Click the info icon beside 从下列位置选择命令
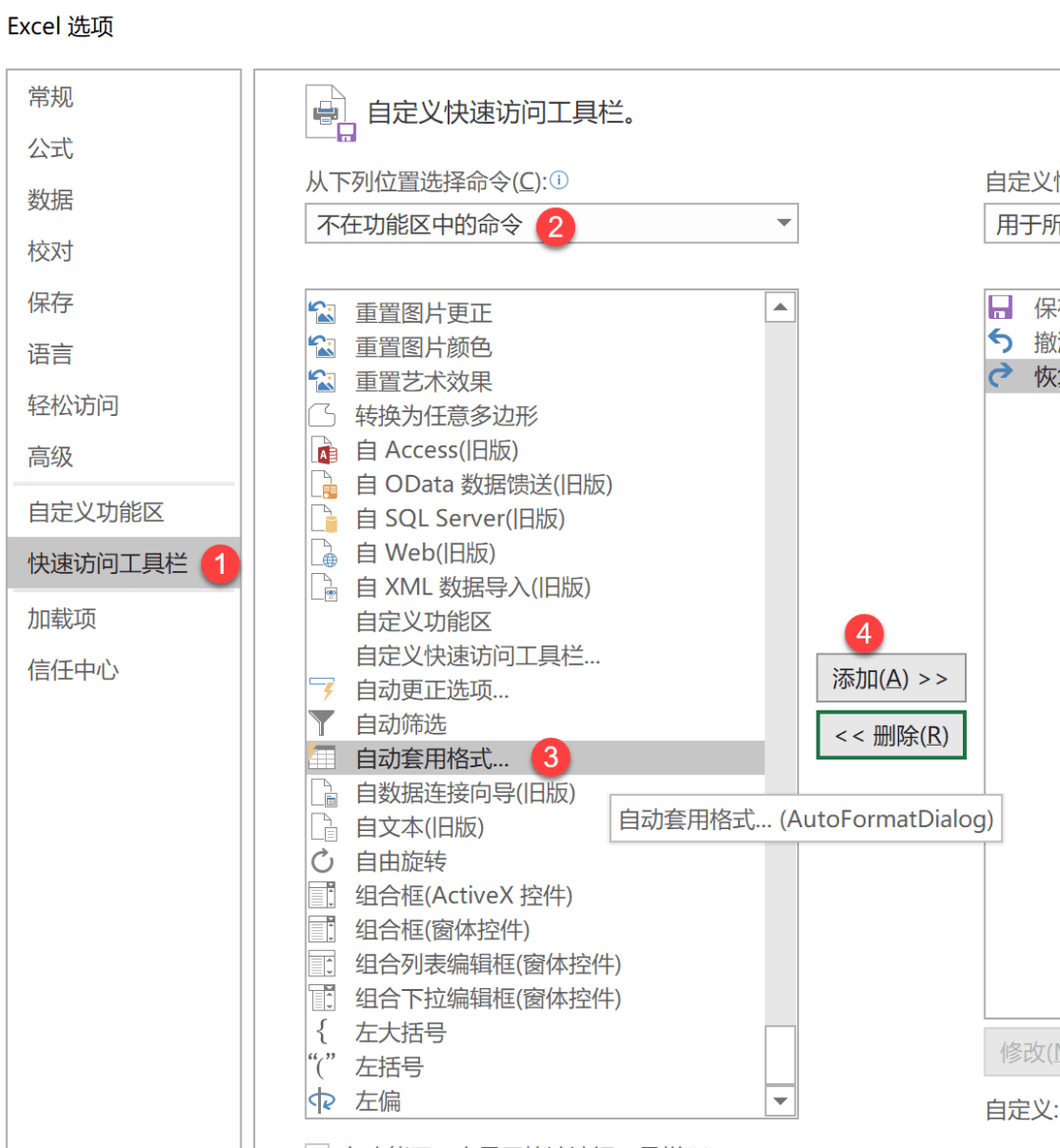The image size is (1060, 1148). pyautogui.click(x=559, y=181)
